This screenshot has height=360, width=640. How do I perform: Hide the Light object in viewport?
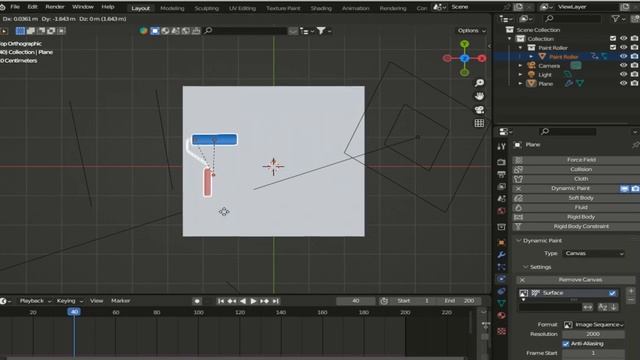(x=623, y=74)
